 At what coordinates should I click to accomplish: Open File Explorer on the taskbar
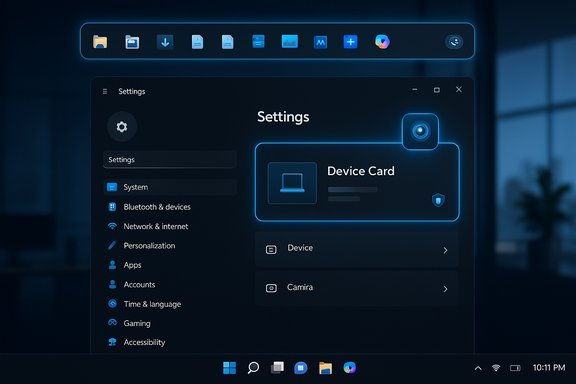click(x=325, y=368)
